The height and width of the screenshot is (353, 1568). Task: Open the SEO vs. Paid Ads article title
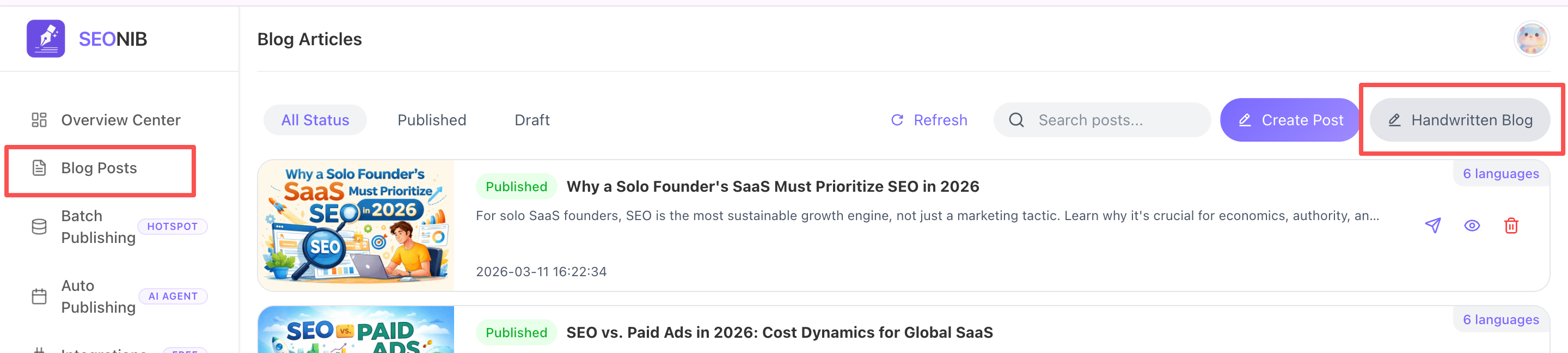tap(779, 332)
